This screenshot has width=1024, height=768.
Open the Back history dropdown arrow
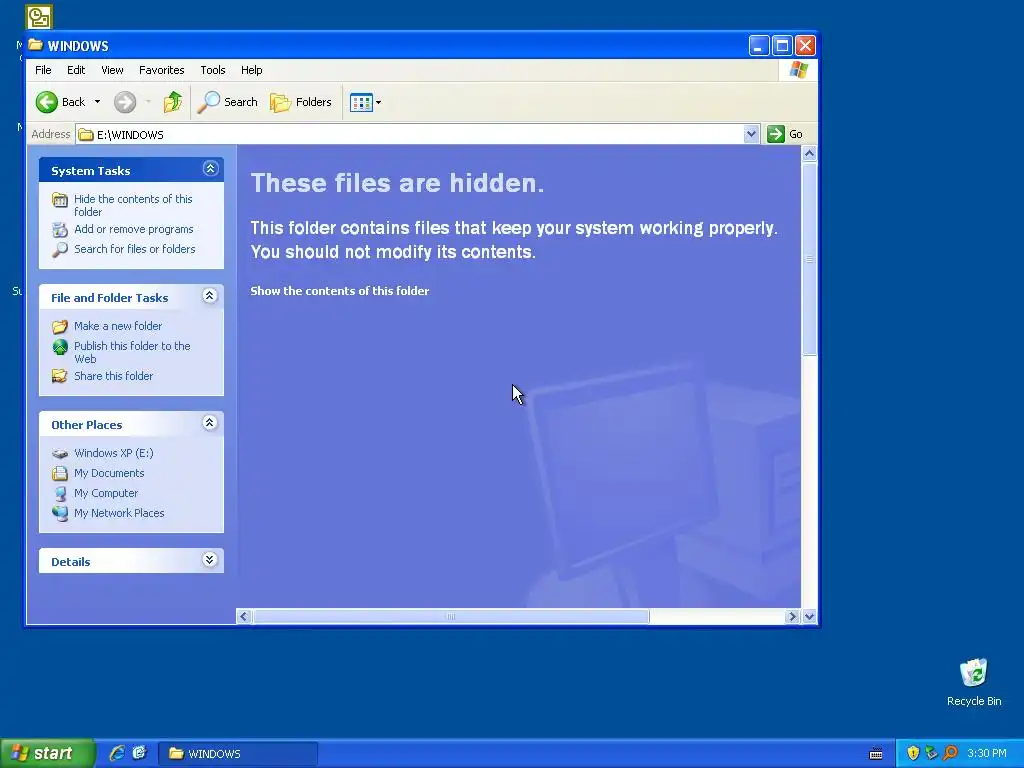tap(97, 102)
